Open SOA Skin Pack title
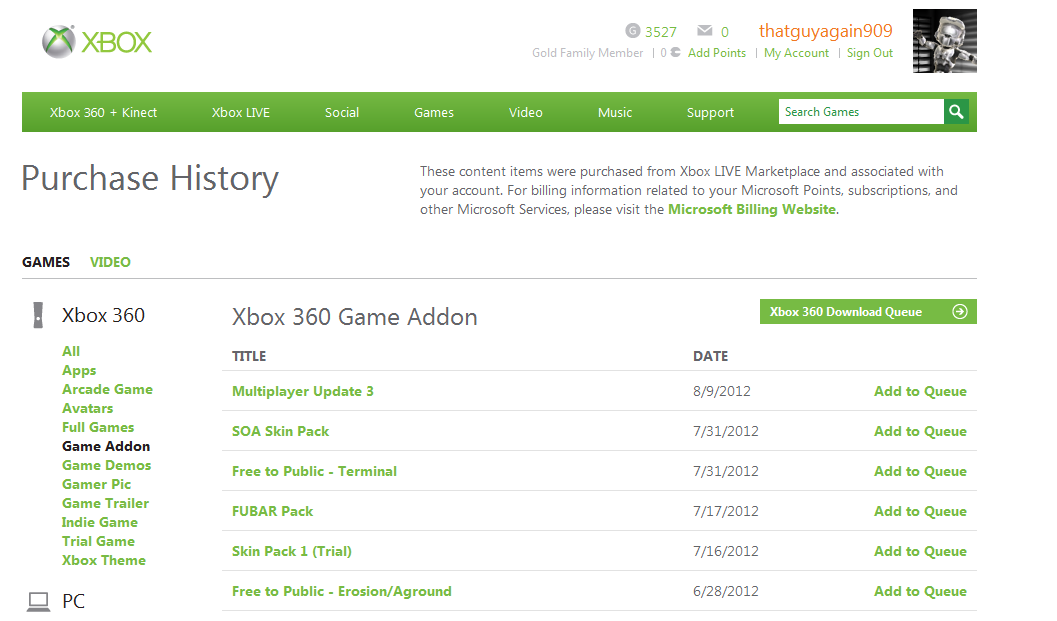1057x621 pixels. pyautogui.click(x=280, y=431)
